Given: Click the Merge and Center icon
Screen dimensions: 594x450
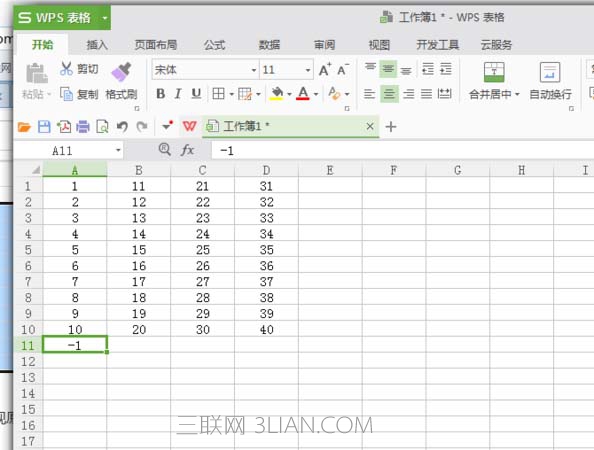Looking at the screenshot, I should pyautogui.click(x=494, y=72).
